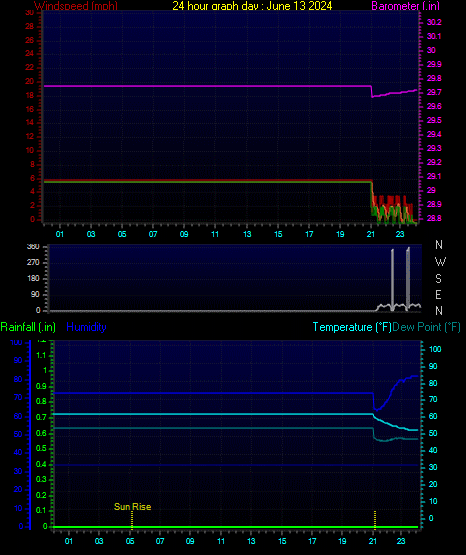Click the 21 hour tick on top chart

[x=370, y=234]
